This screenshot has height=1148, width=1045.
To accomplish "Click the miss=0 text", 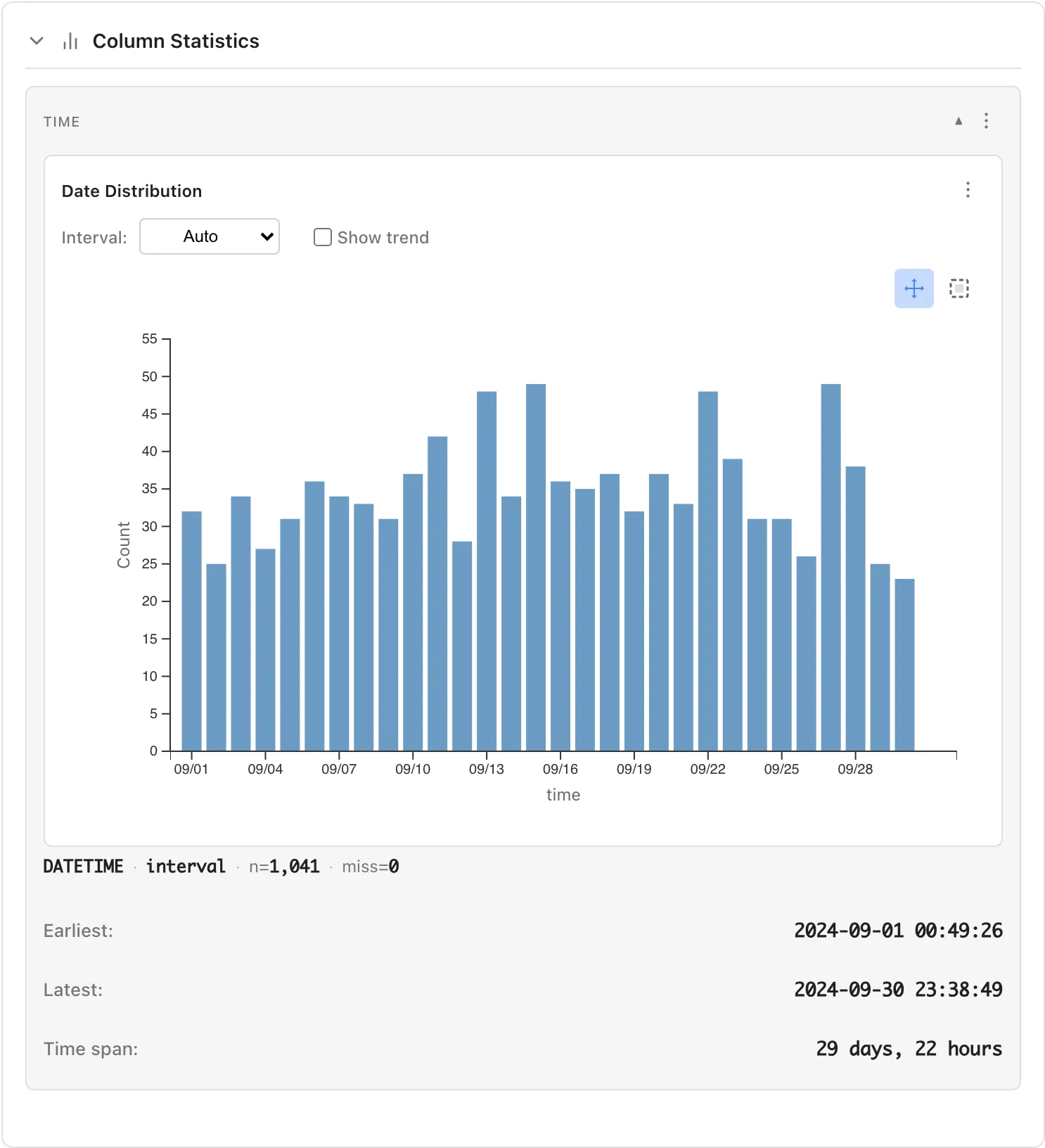I will pos(371,867).
